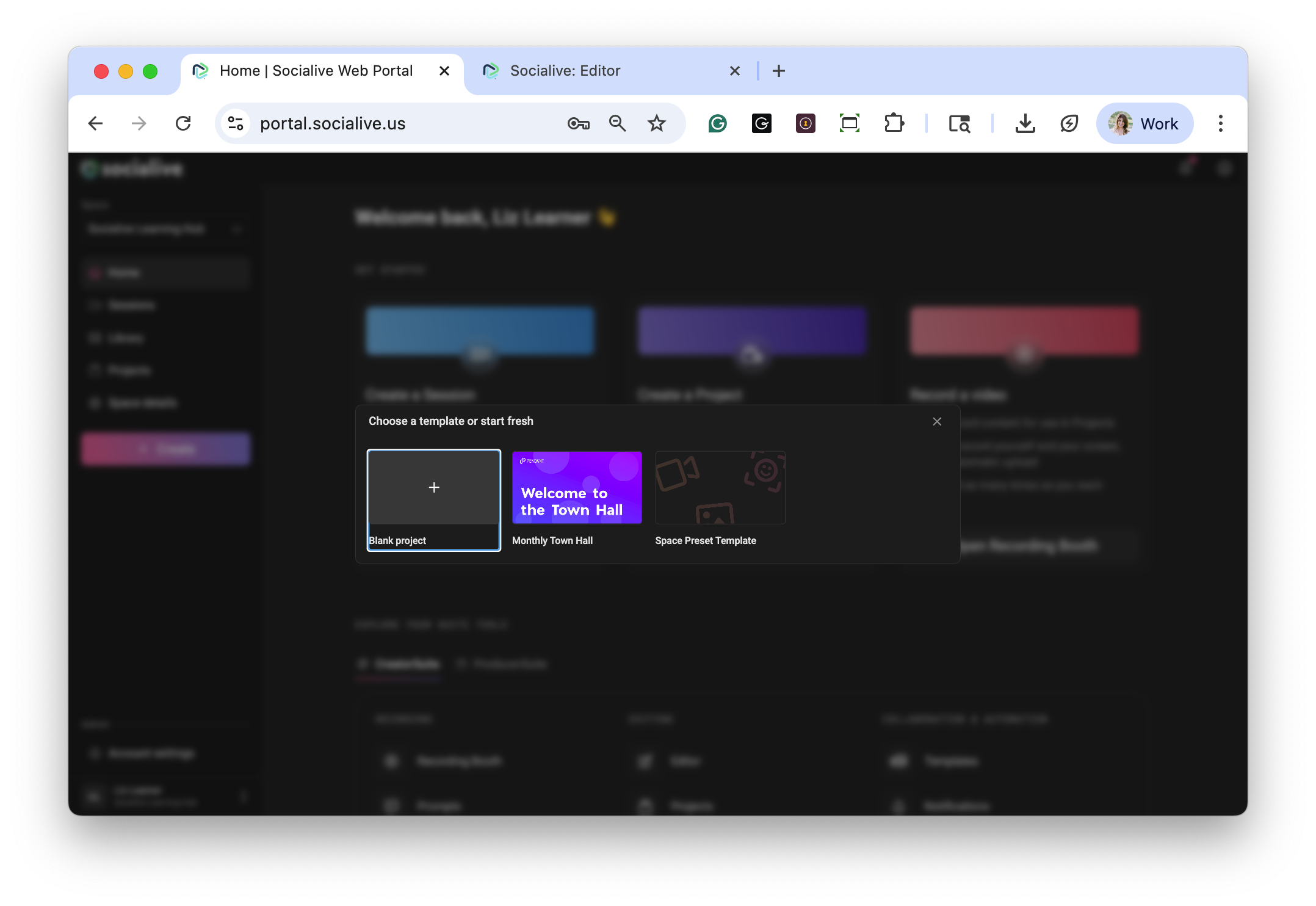This screenshot has width=1316, height=906.
Task: Bookmark this page with star icon
Action: click(656, 123)
